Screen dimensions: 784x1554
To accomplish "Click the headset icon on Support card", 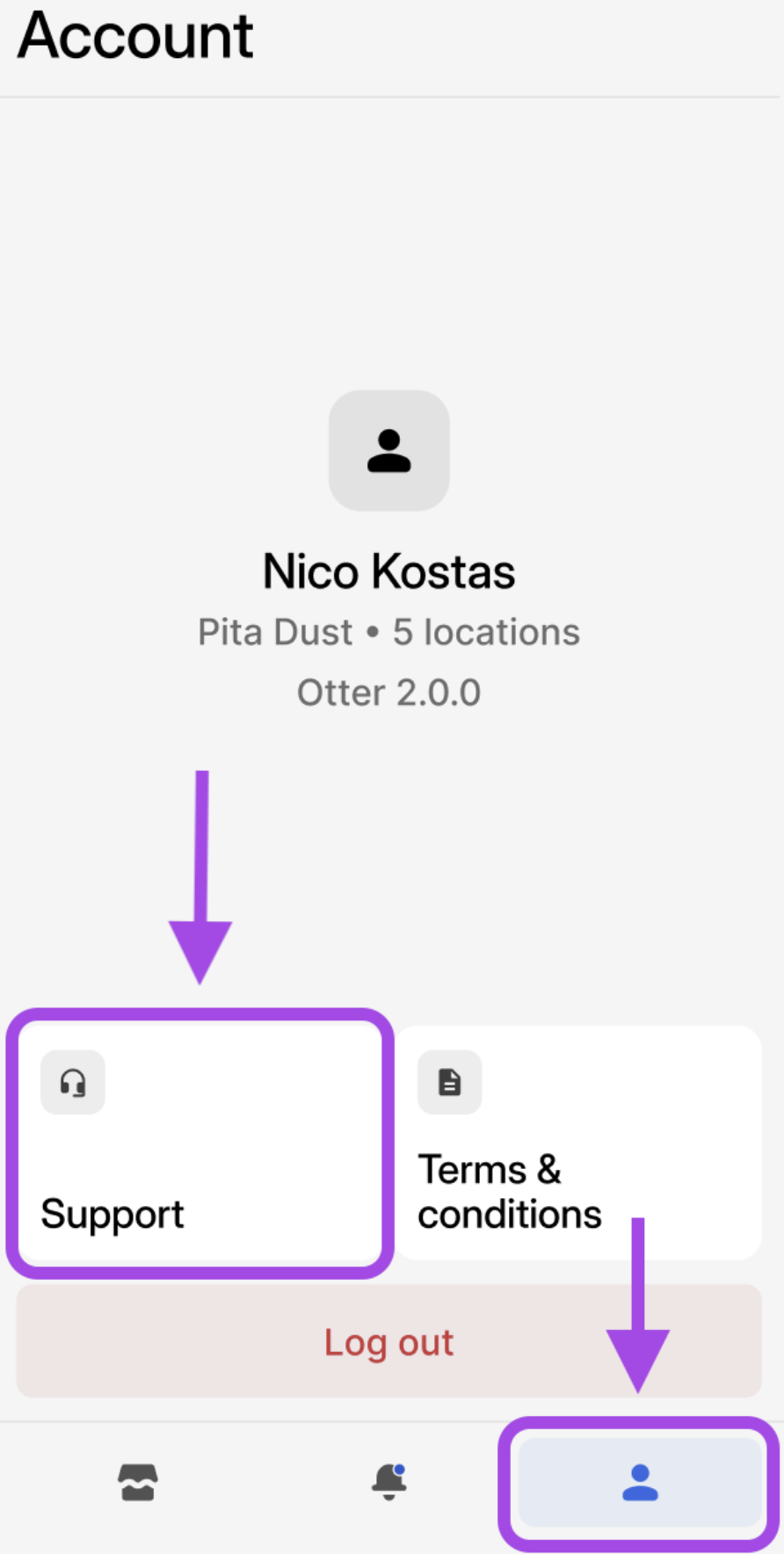I will tap(73, 1083).
